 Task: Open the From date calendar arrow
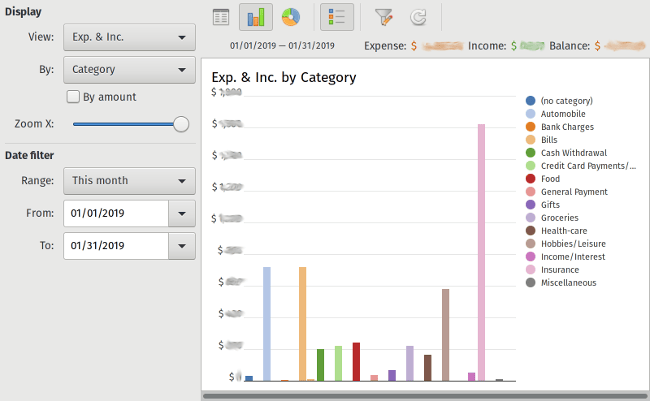pyautogui.click(x=181, y=213)
